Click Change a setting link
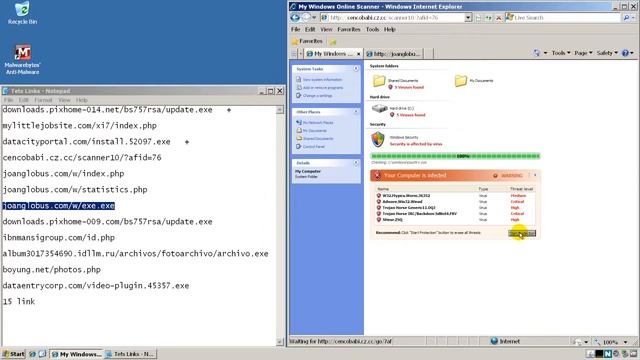 (x=317, y=96)
